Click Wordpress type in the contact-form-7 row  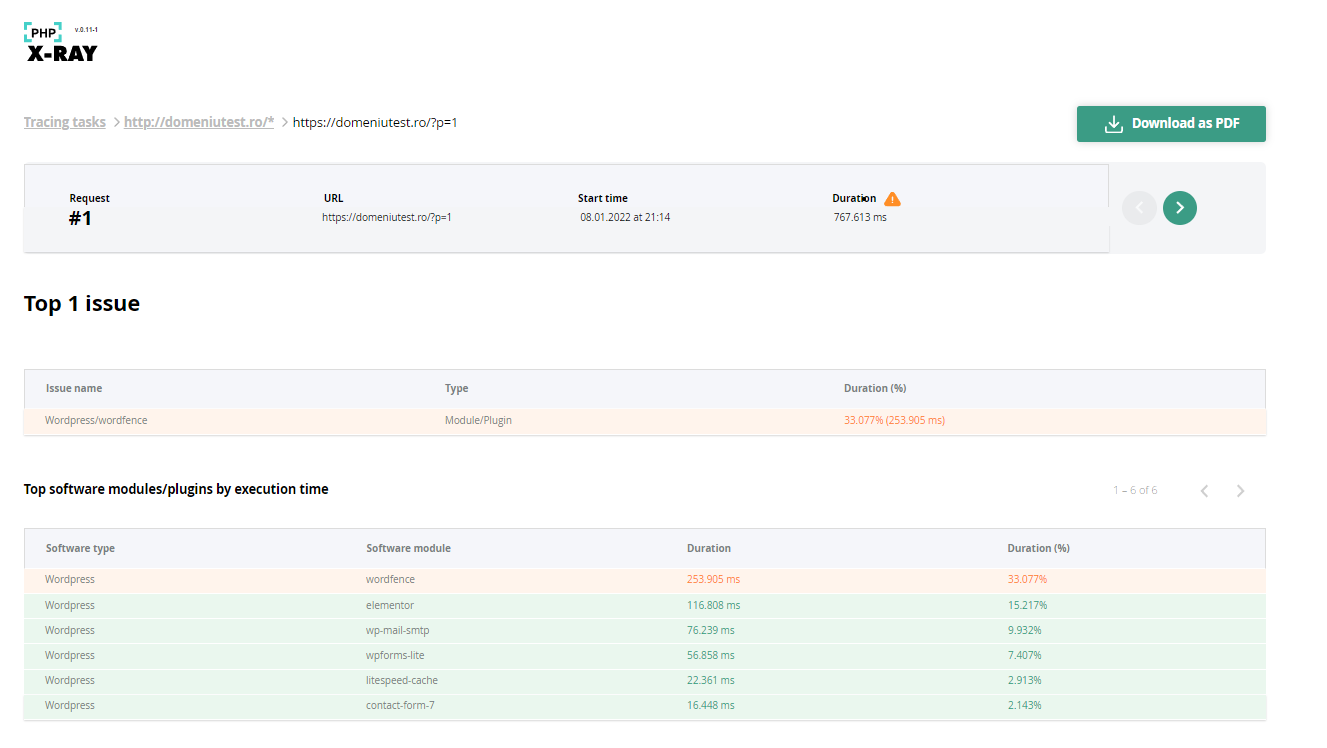(x=70, y=705)
